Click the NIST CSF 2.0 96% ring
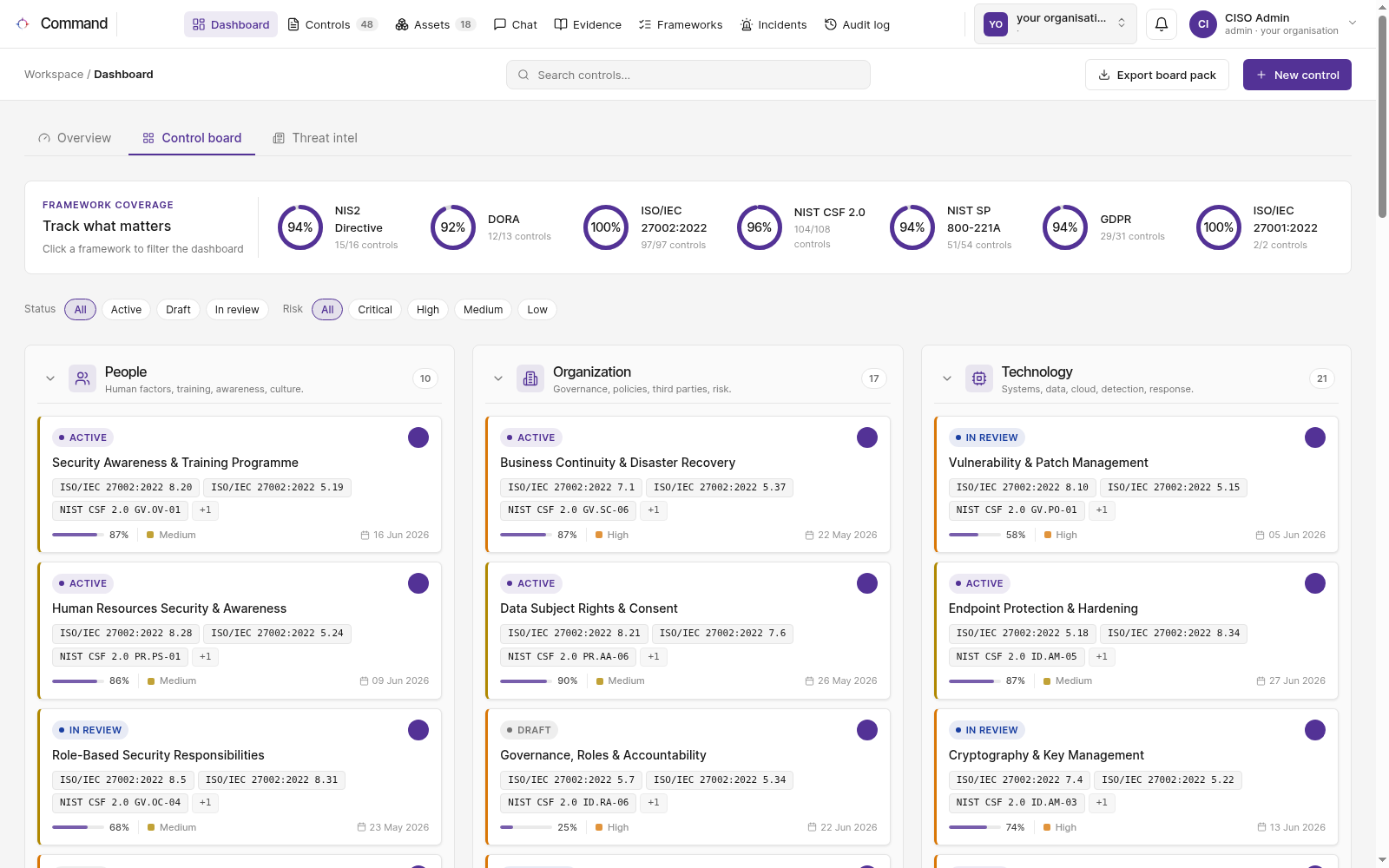Viewport: 1389px width, 868px height. pyautogui.click(x=760, y=227)
